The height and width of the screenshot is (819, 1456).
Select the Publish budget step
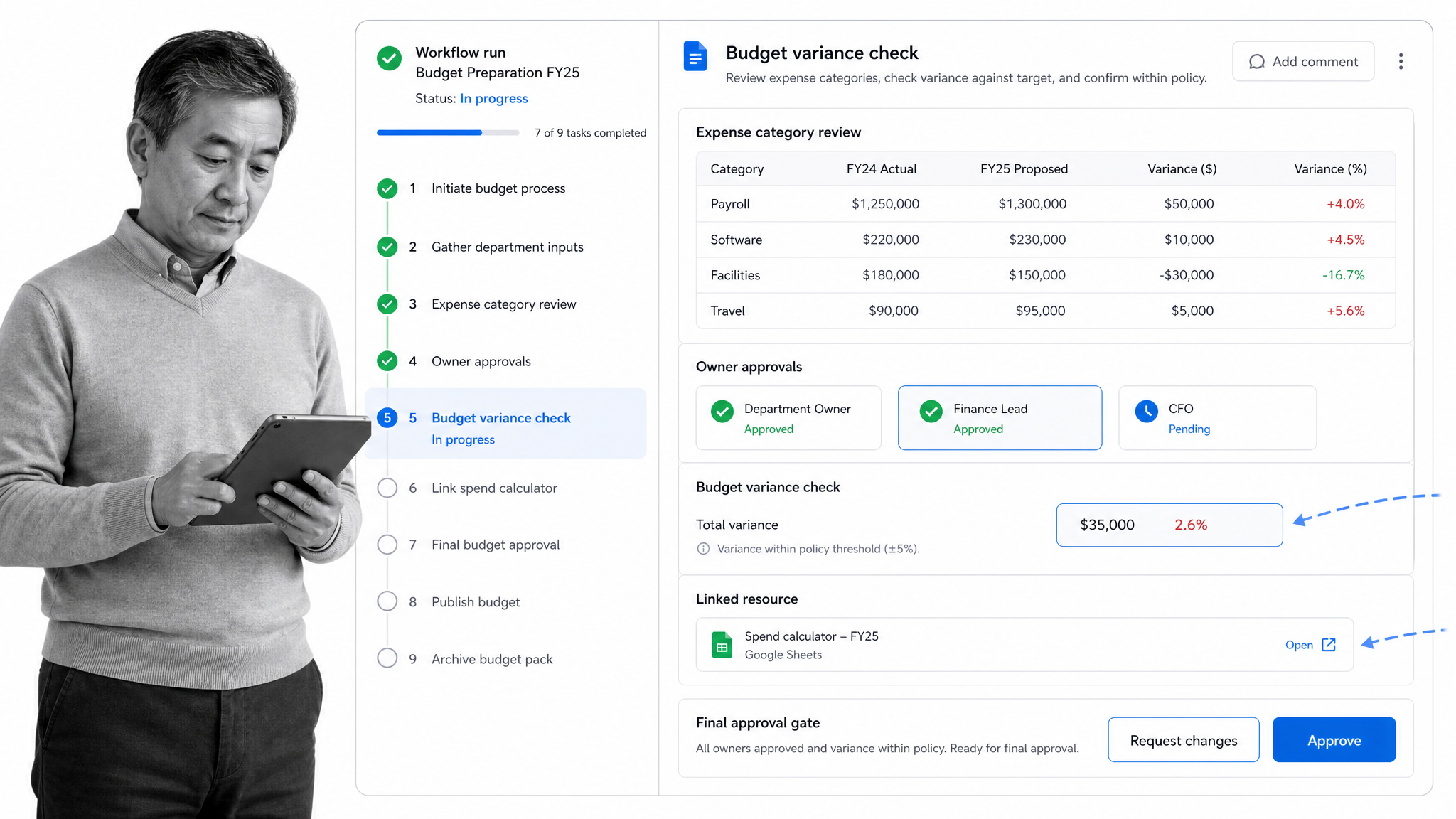(x=476, y=601)
